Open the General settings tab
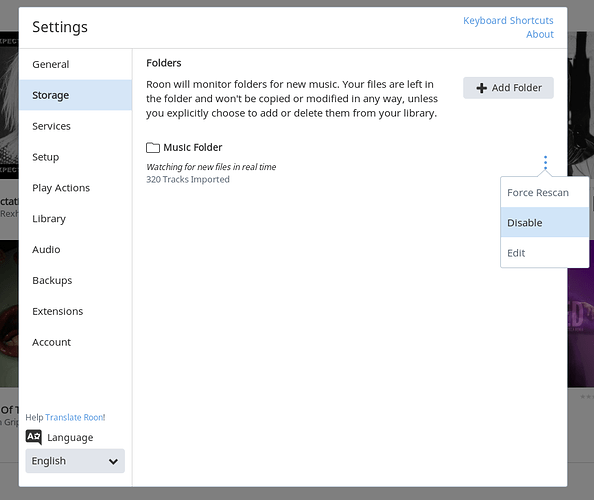The height and width of the screenshot is (500, 594). coord(75,64)
